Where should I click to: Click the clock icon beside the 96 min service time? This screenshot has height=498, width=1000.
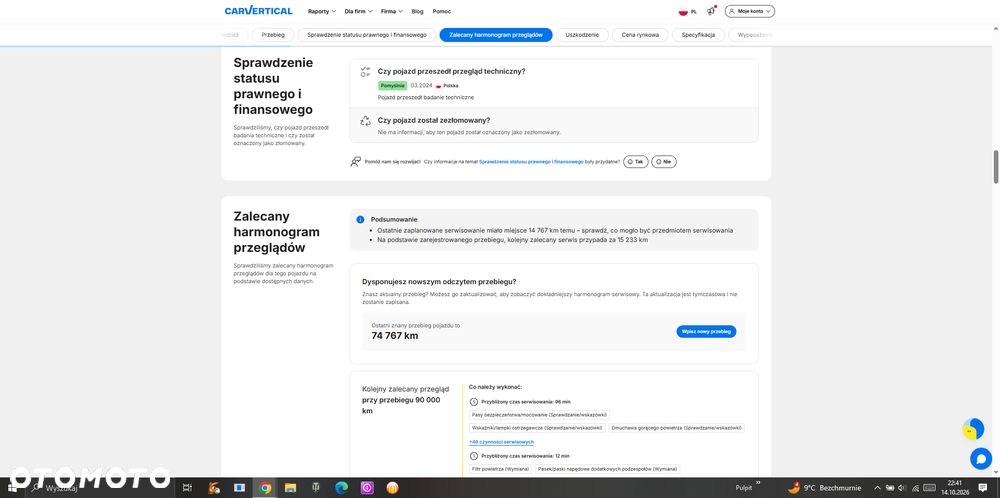[473, 402]
